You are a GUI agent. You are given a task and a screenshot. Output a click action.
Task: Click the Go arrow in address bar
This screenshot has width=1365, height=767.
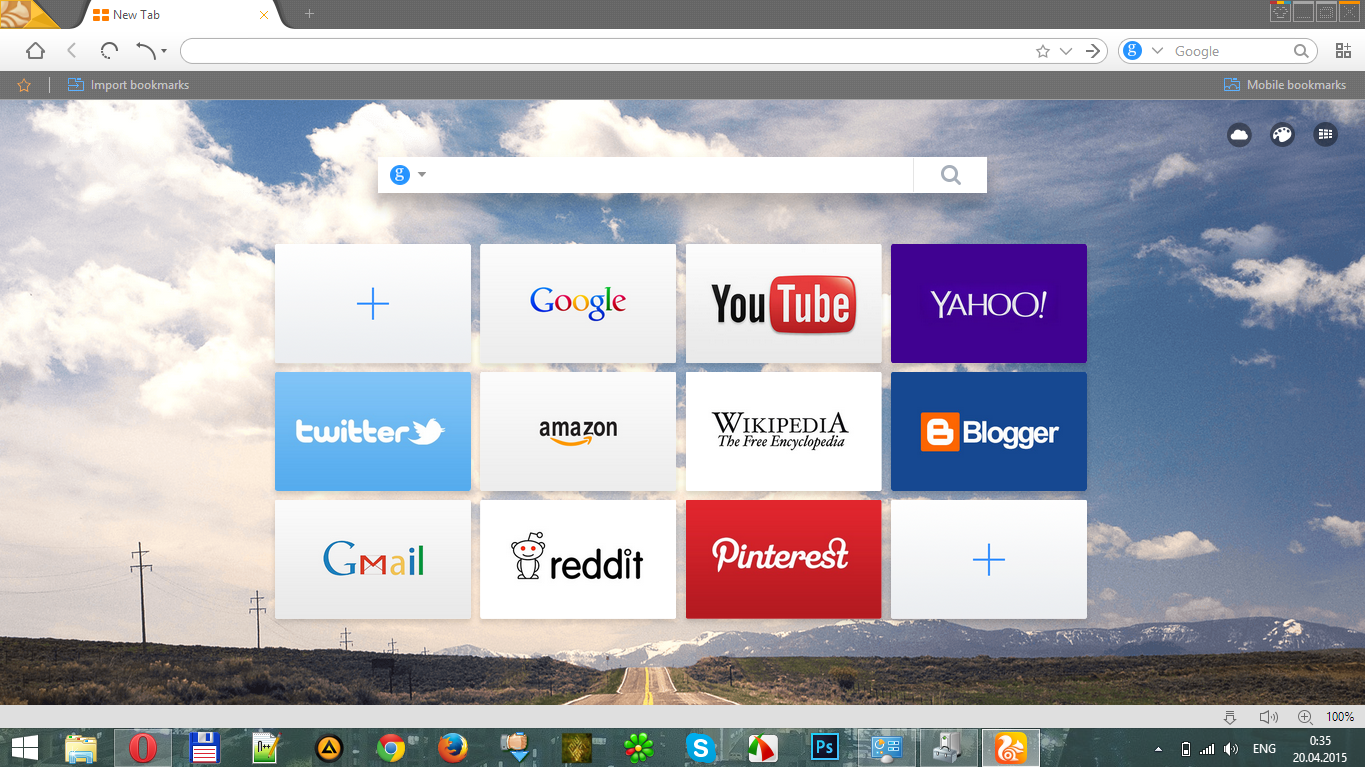[1094, 51]
